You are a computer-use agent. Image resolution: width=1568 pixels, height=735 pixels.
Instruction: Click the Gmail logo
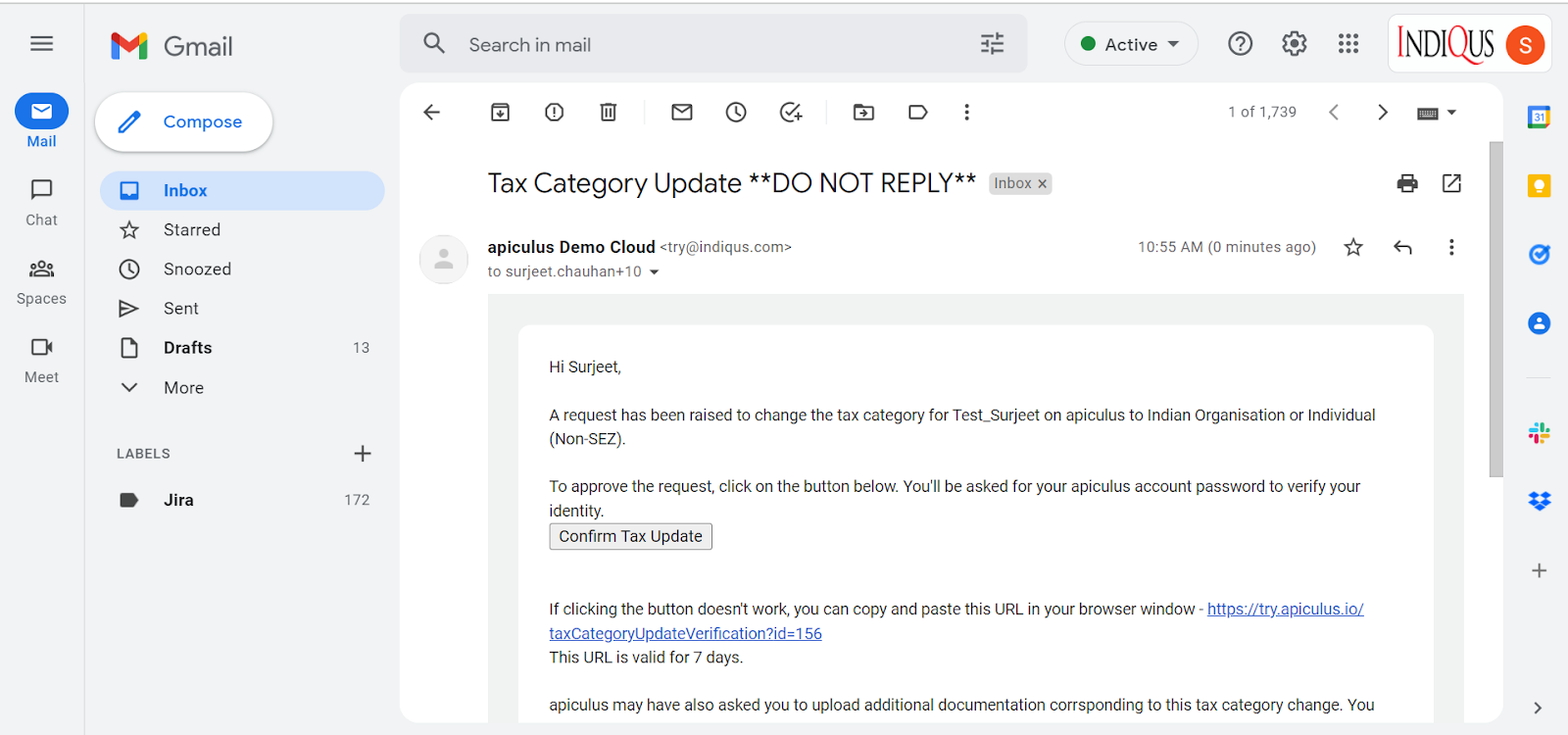point(172,46)
